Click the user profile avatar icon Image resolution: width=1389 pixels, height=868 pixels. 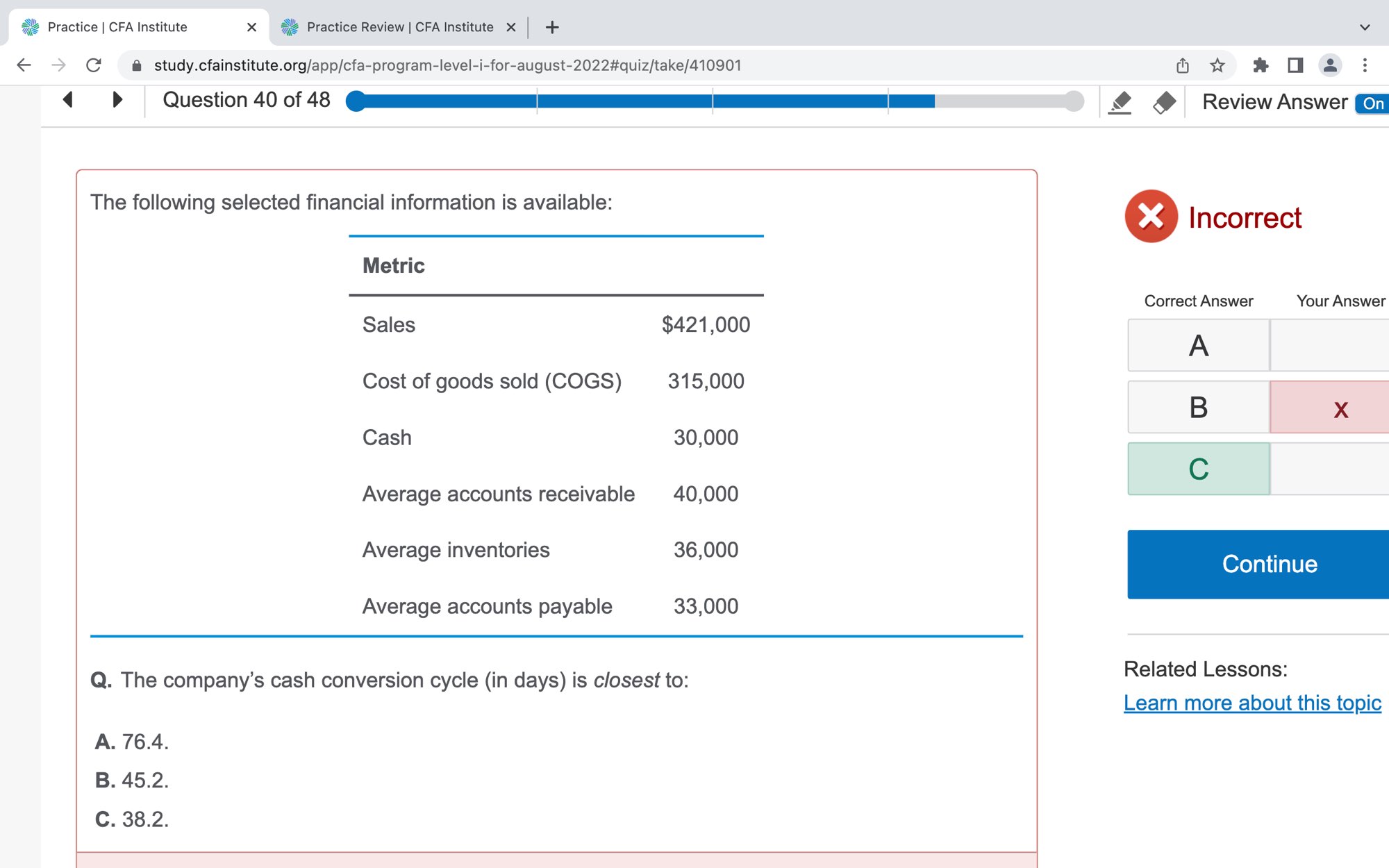pyautogui.click(x=1330, y=65)
